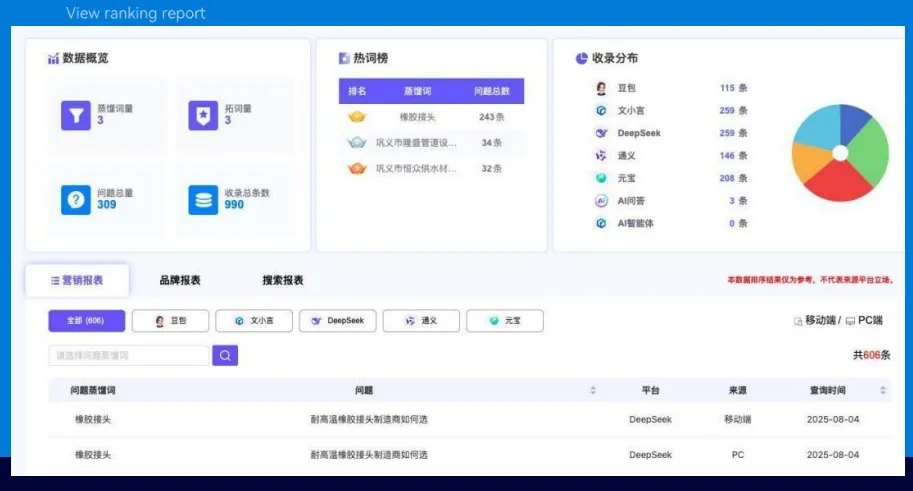
Task: Click the 移动端 source cell in table
Action: tap(738, 419)
